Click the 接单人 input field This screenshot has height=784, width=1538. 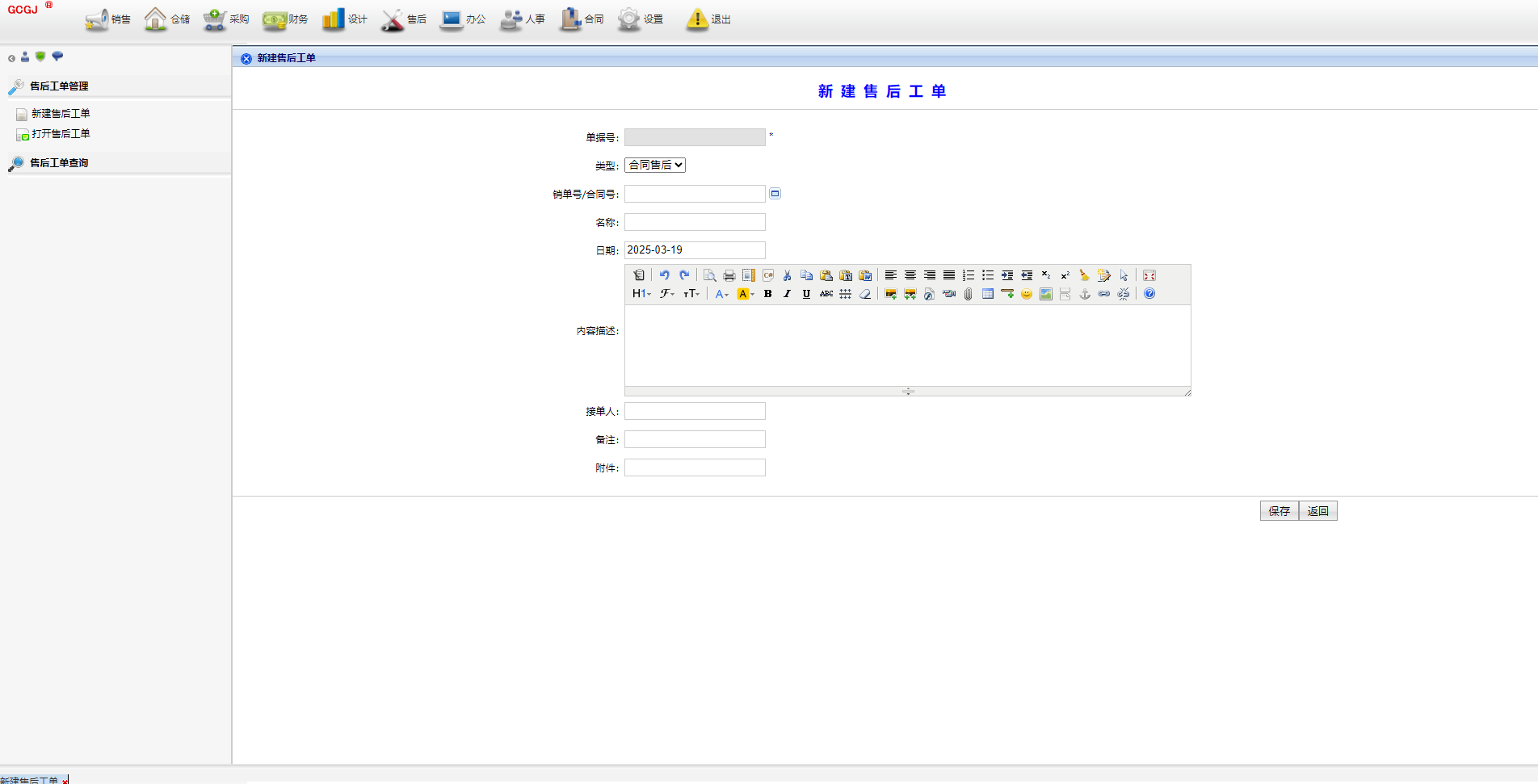click(x=695, y=412)
